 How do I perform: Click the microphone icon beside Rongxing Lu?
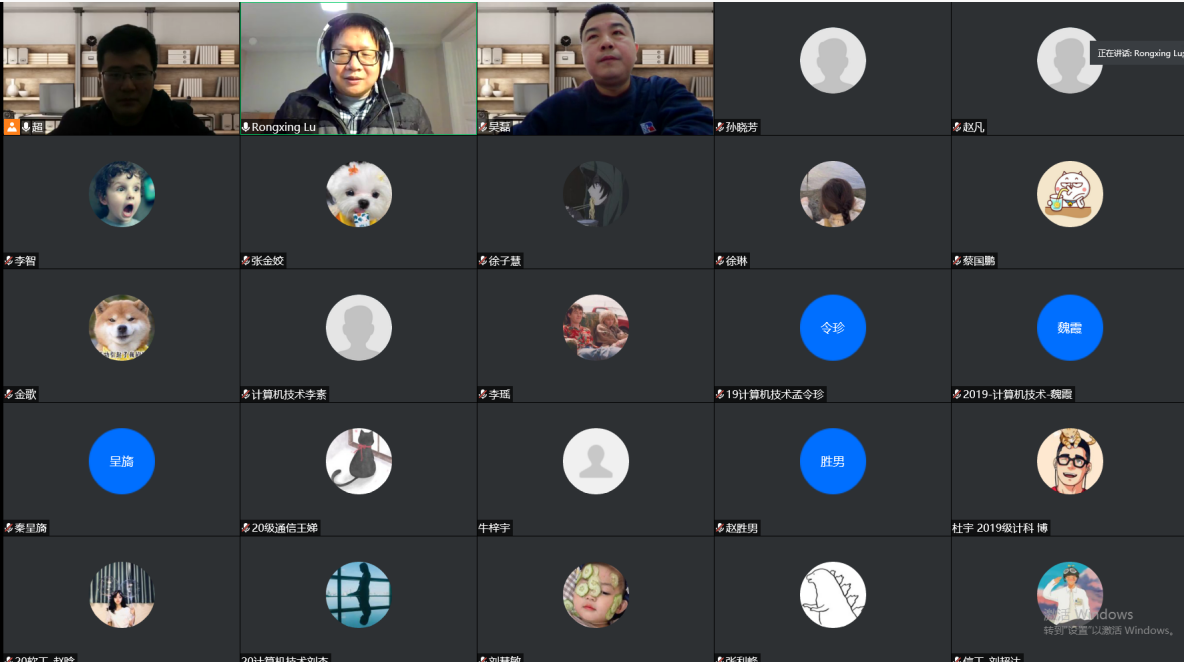(246, 127)
